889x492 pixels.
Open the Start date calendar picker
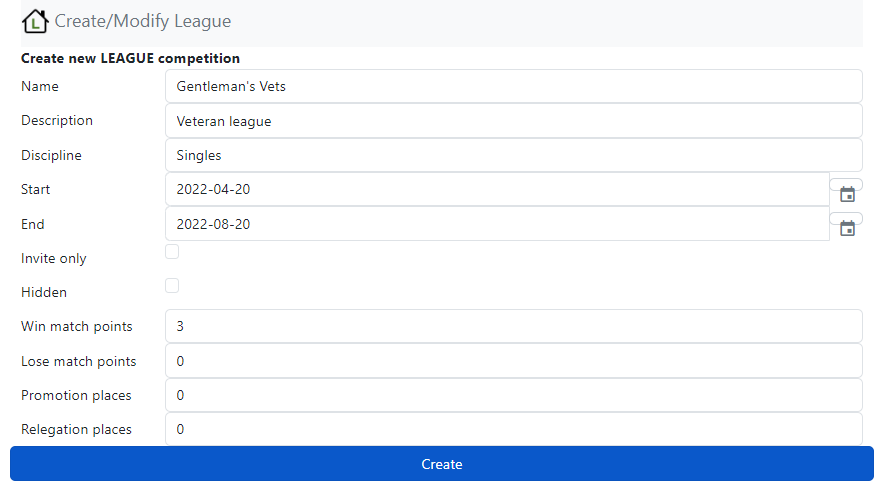point(847,194)
